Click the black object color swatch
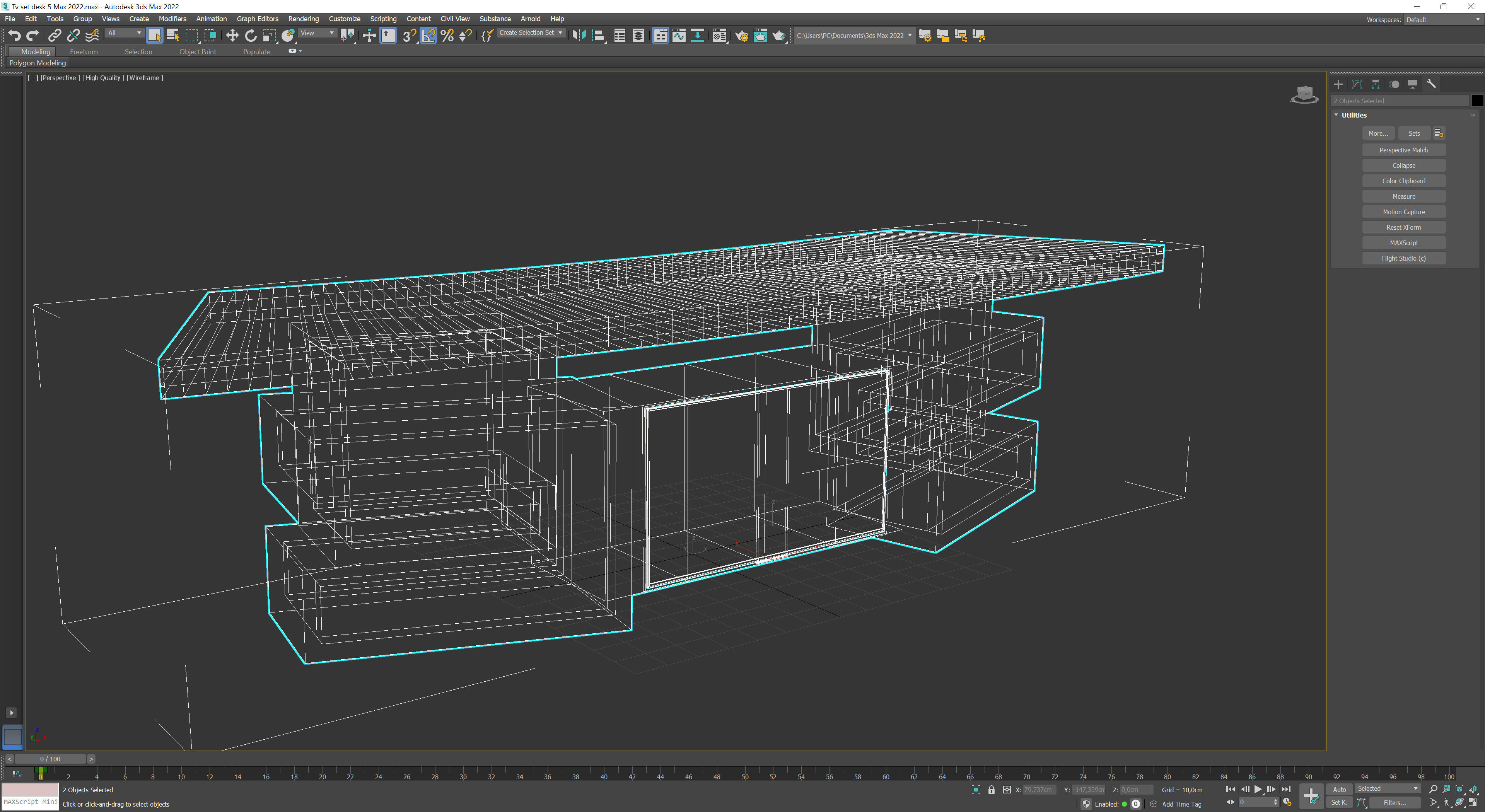Image resolution: width=1485 pixels, height=812 pixels. pyautogui.click(x=1477, y=101)
